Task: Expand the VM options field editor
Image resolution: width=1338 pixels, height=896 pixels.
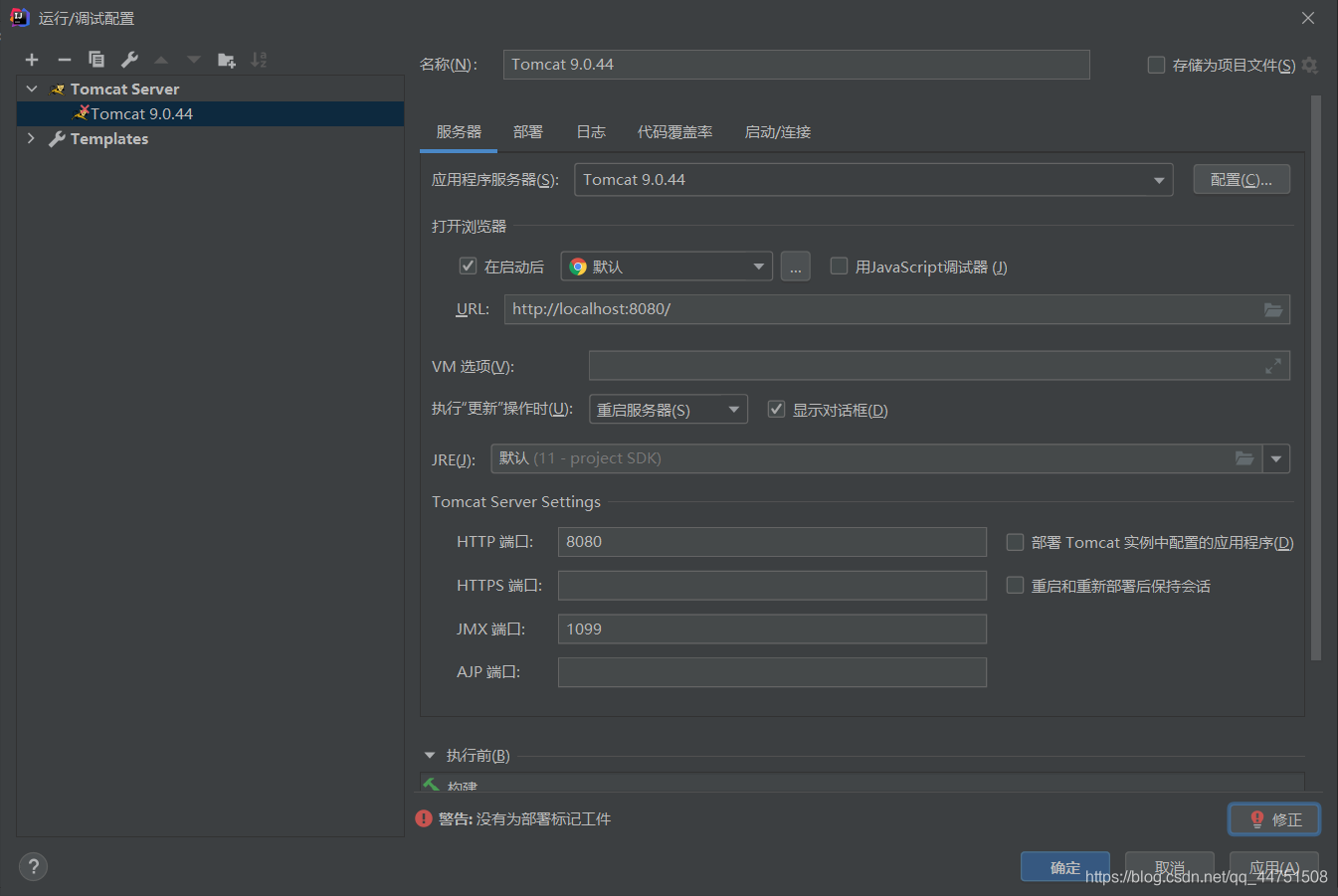Action: [1273, 366]
